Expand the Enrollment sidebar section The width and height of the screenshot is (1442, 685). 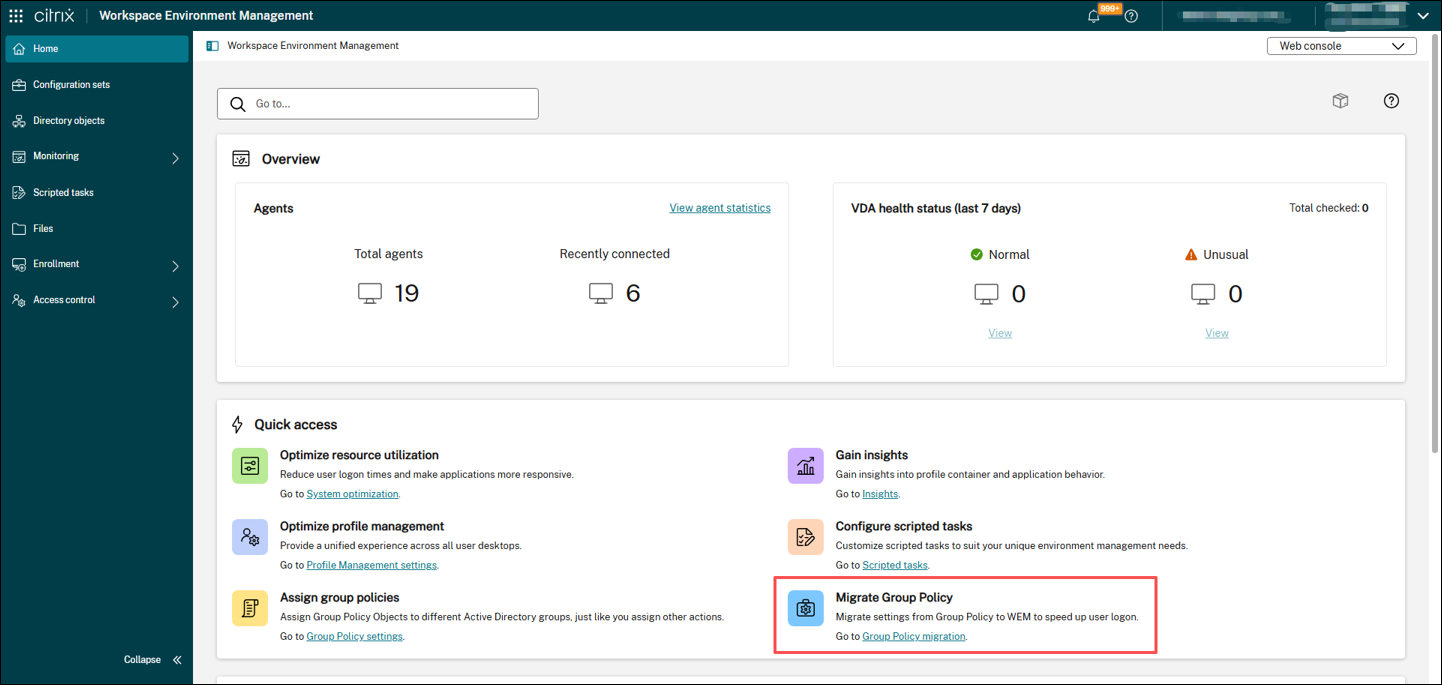pyautogui.click(x=176, y=264)
